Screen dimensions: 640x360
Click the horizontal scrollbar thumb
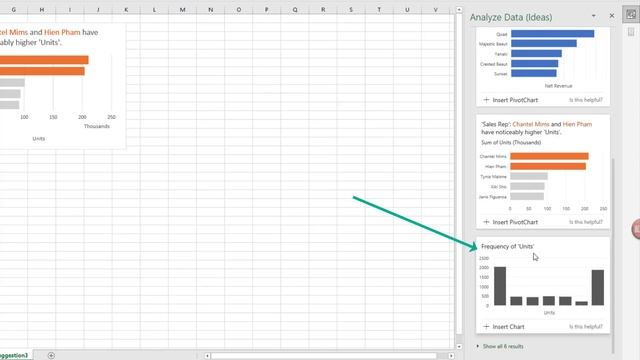tap(324, 356)
